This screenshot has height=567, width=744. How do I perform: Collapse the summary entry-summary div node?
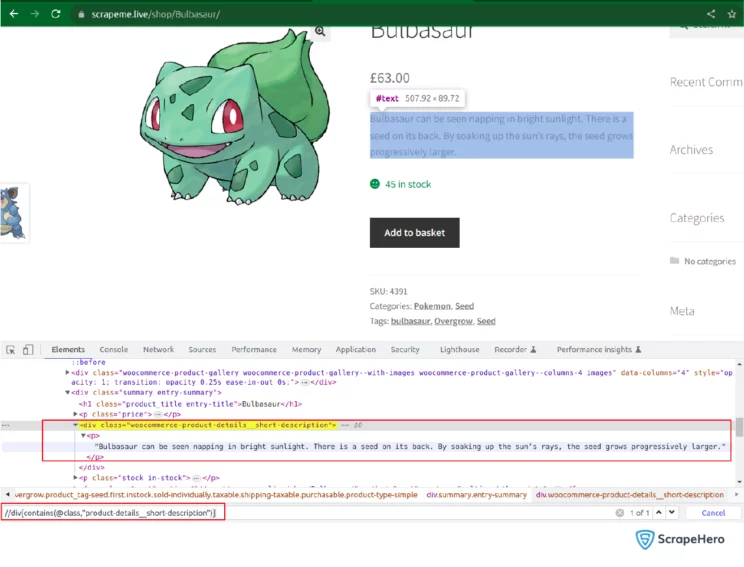tap(67, 393)
